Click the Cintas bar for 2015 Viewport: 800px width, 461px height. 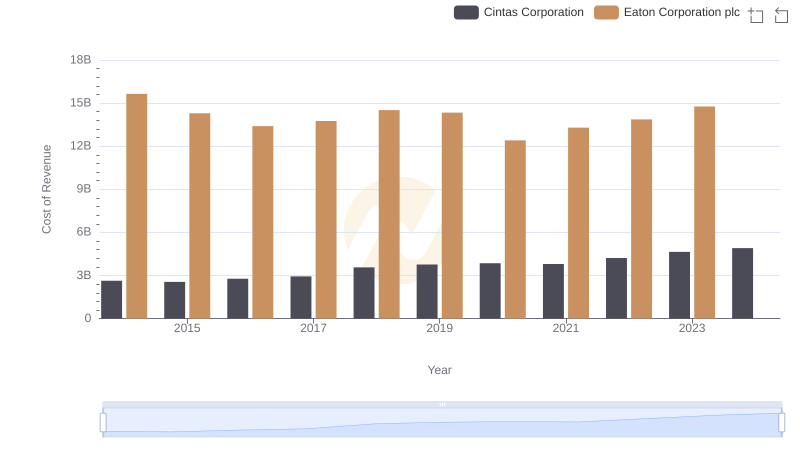[x=174, y=300]
